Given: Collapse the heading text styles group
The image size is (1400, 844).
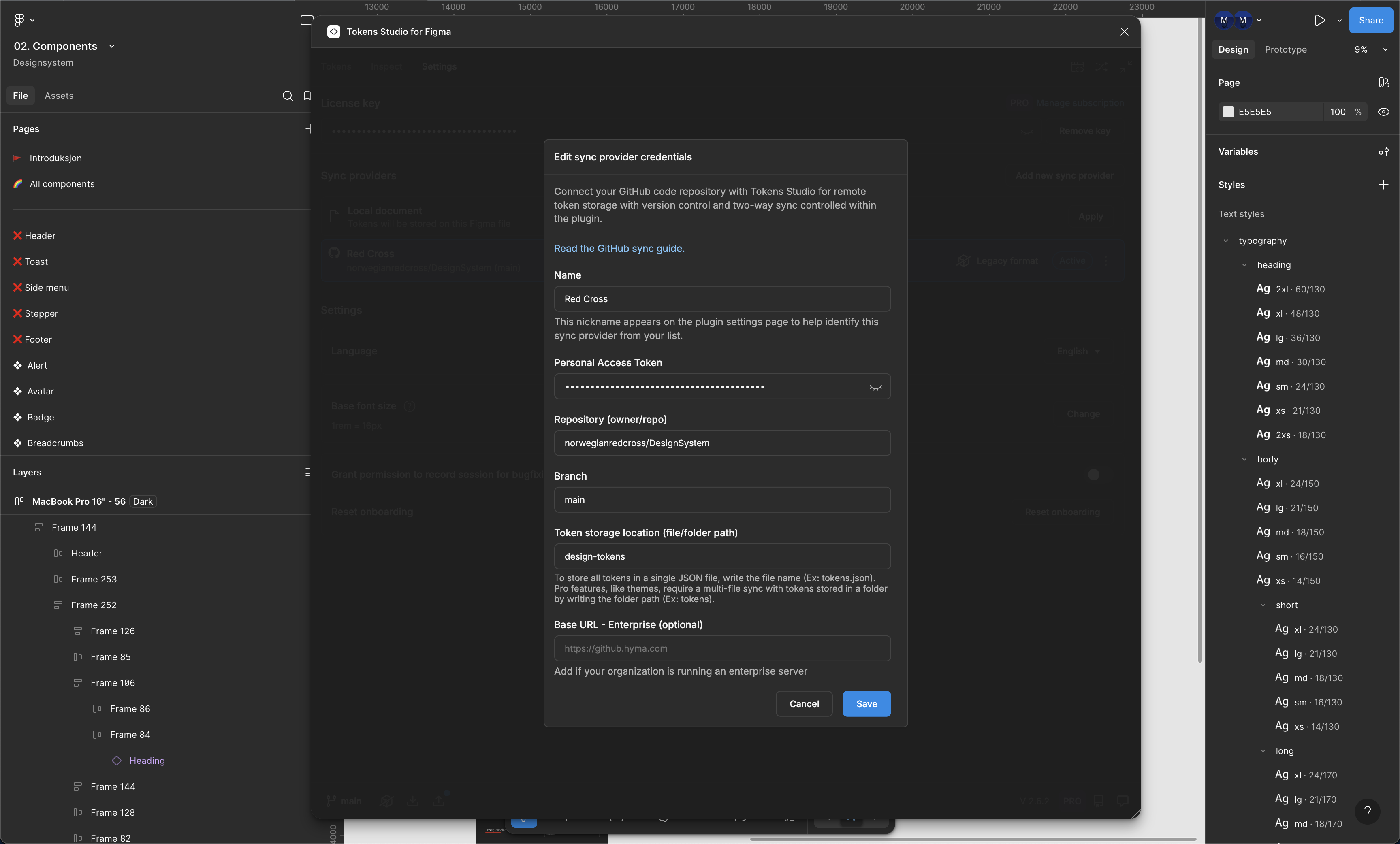Looking at the screenshot, I should 1244,265.
